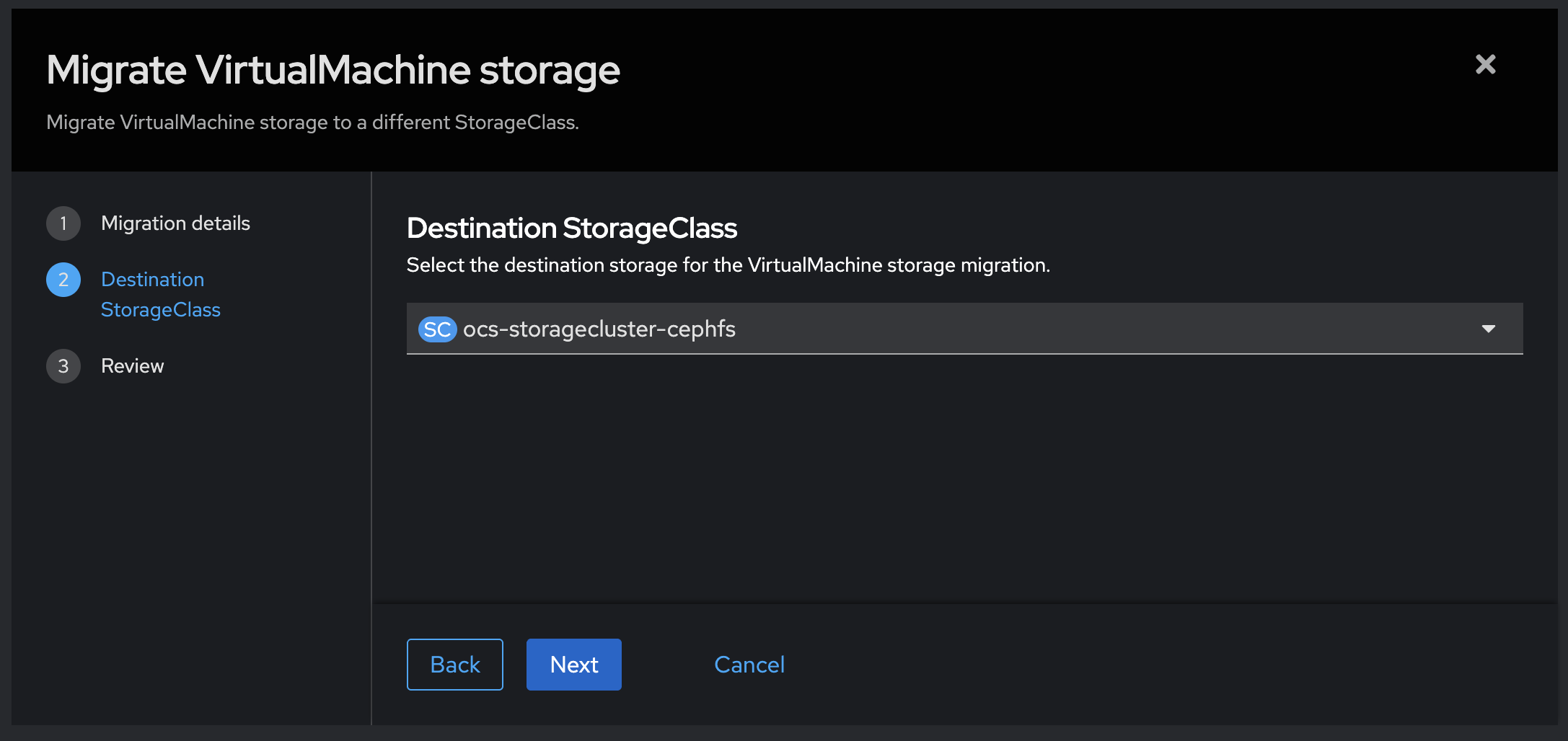This screenshot has width=1568, height=741.
Task: Go back with the Back button
Action: [454, 665]
